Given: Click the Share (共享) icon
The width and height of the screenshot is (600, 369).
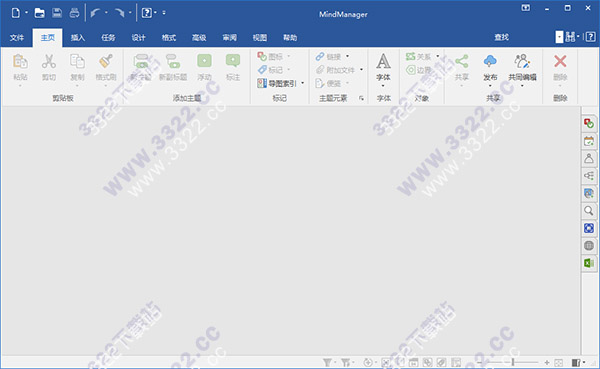Looking at the screenshot, I should coord(461,61).
